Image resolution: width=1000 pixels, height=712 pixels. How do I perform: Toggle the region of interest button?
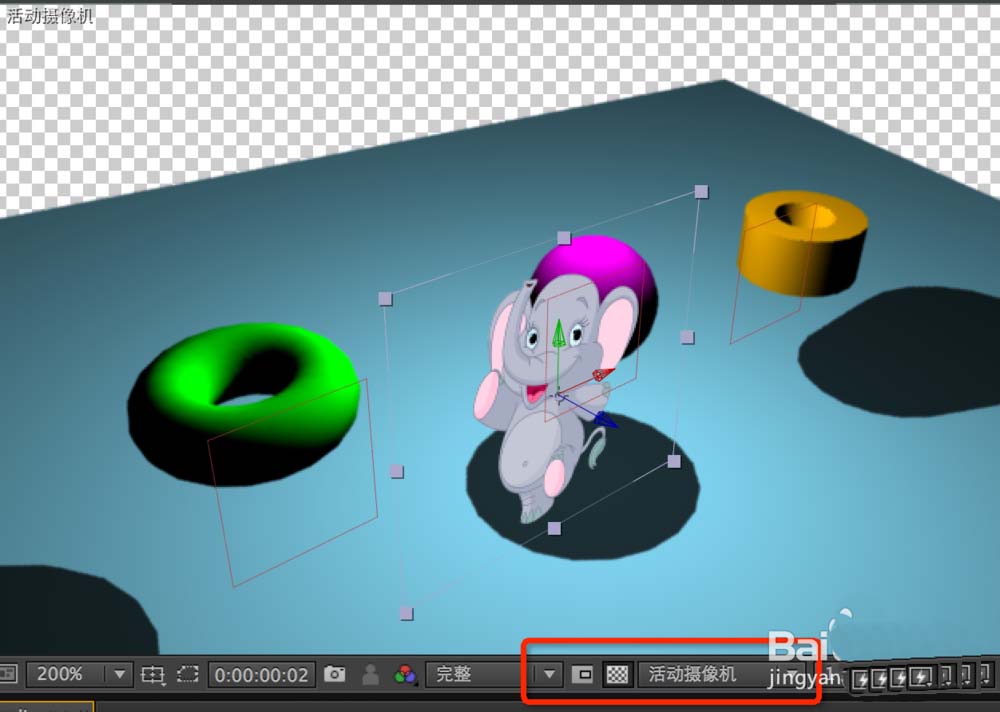[582, 674]
